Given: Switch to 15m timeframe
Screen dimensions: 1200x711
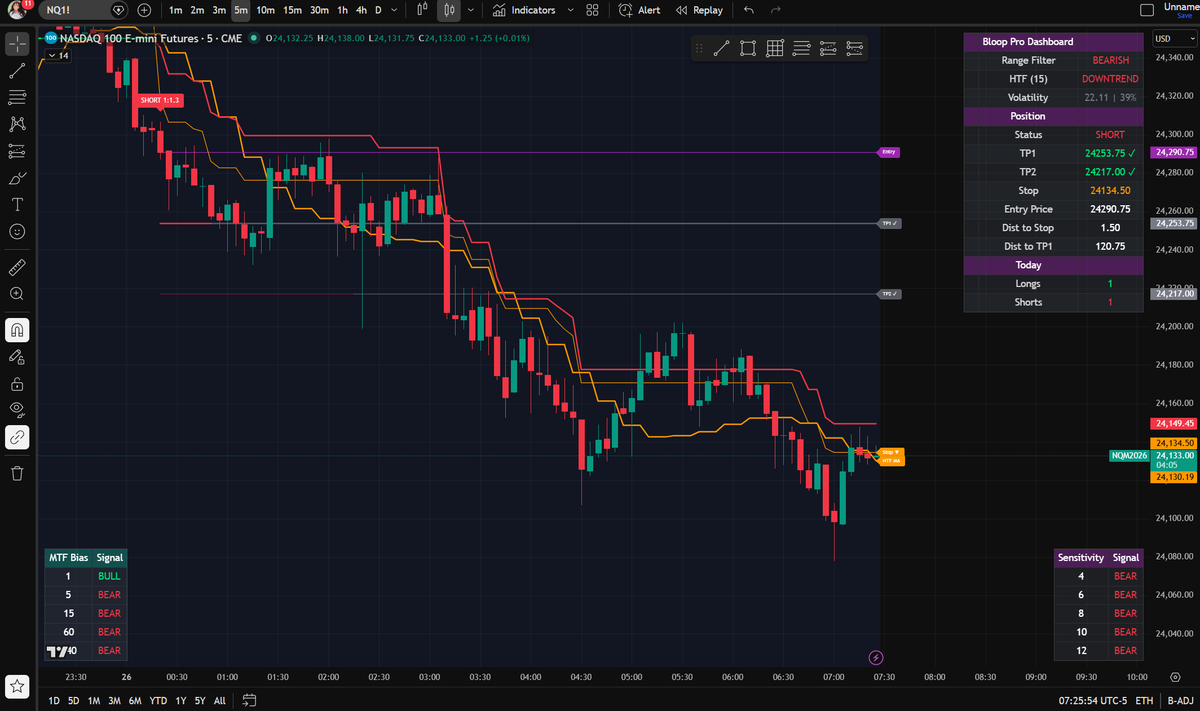Looking at the screenshot, I should point(292,10).
